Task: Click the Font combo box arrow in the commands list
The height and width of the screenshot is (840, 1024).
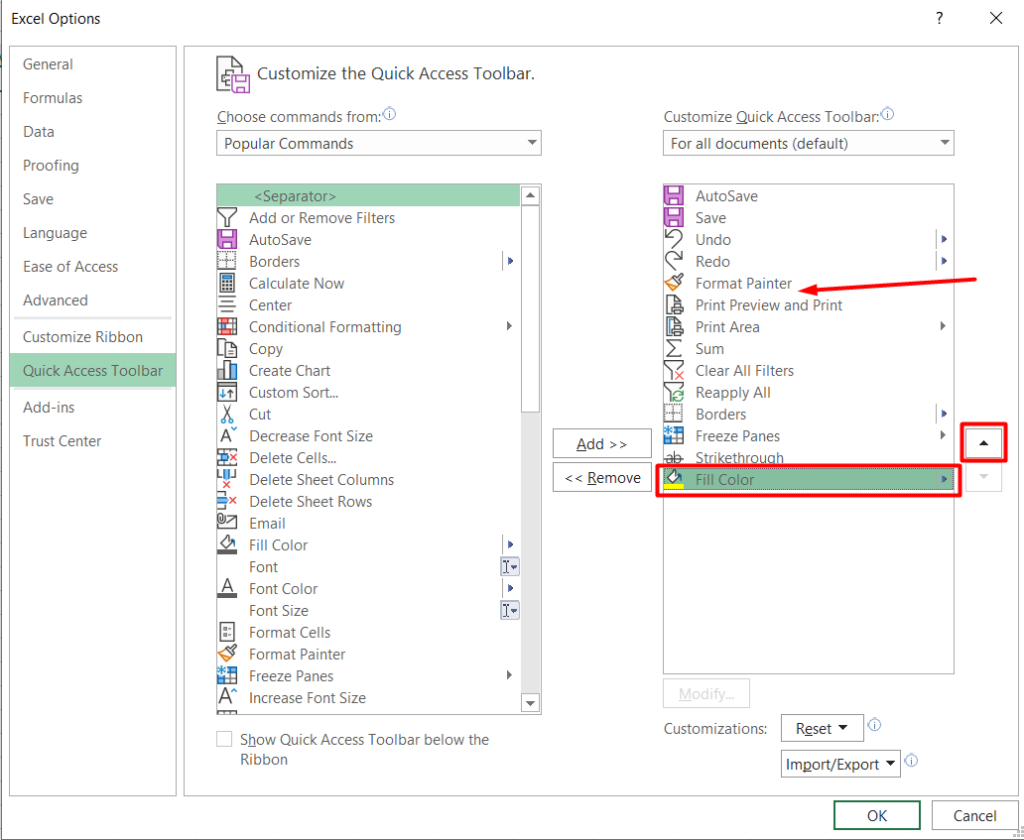Action: pyautogui.click(x=510, y=567)
